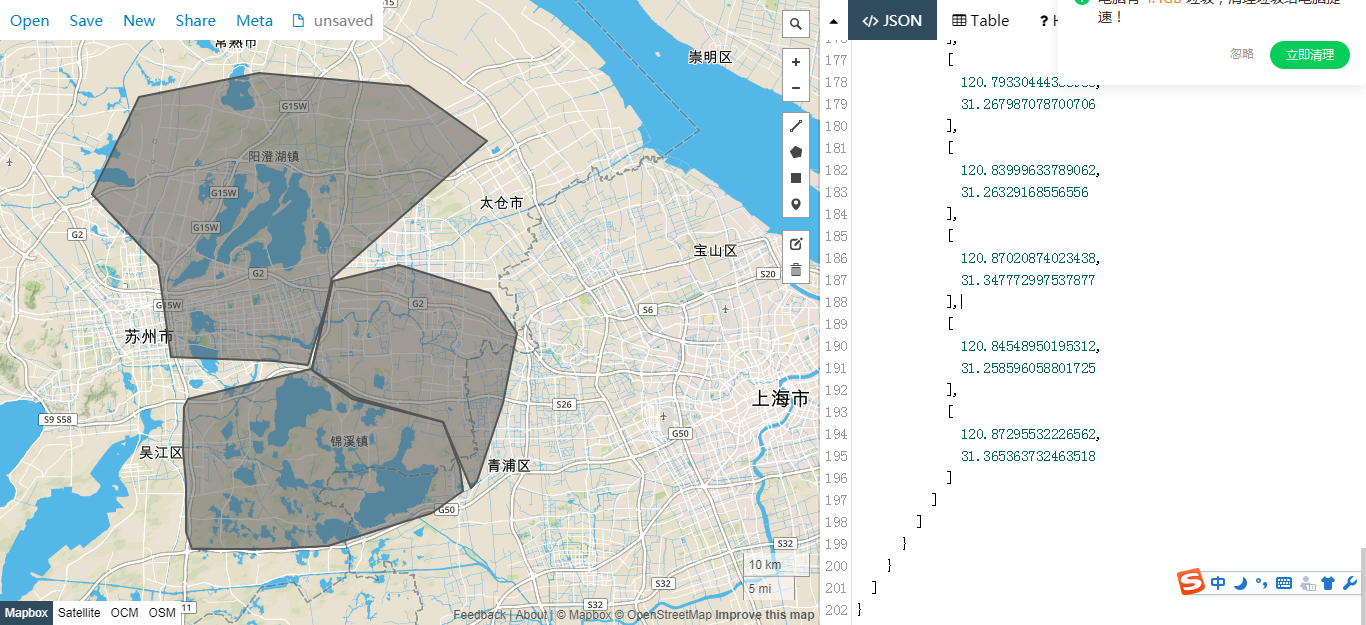Click the 立即清理 button in the notification
The image size is (1366, 625).
pos(1309,55)
